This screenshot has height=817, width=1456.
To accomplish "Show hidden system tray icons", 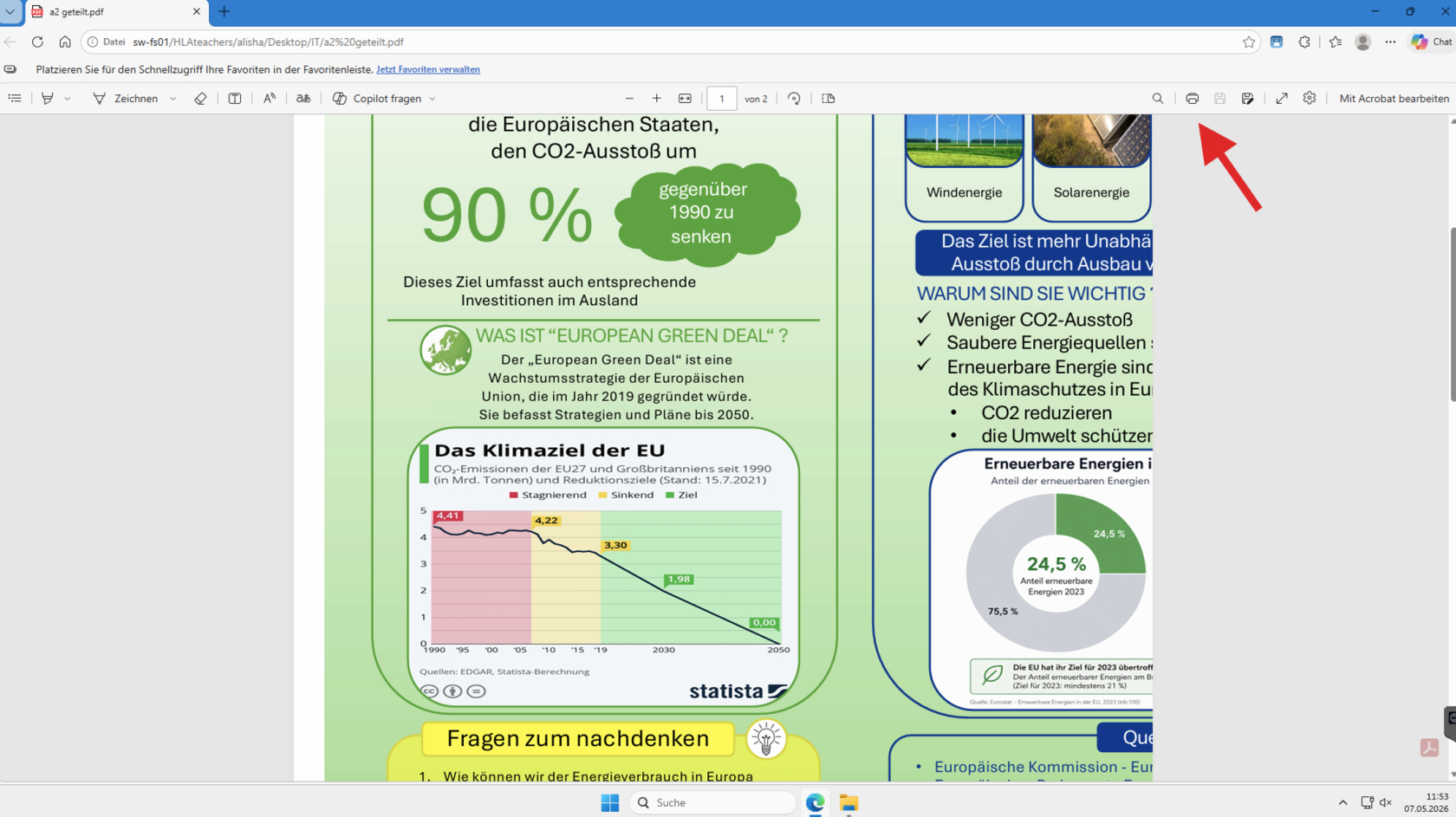I will (x=1343, y=803).
